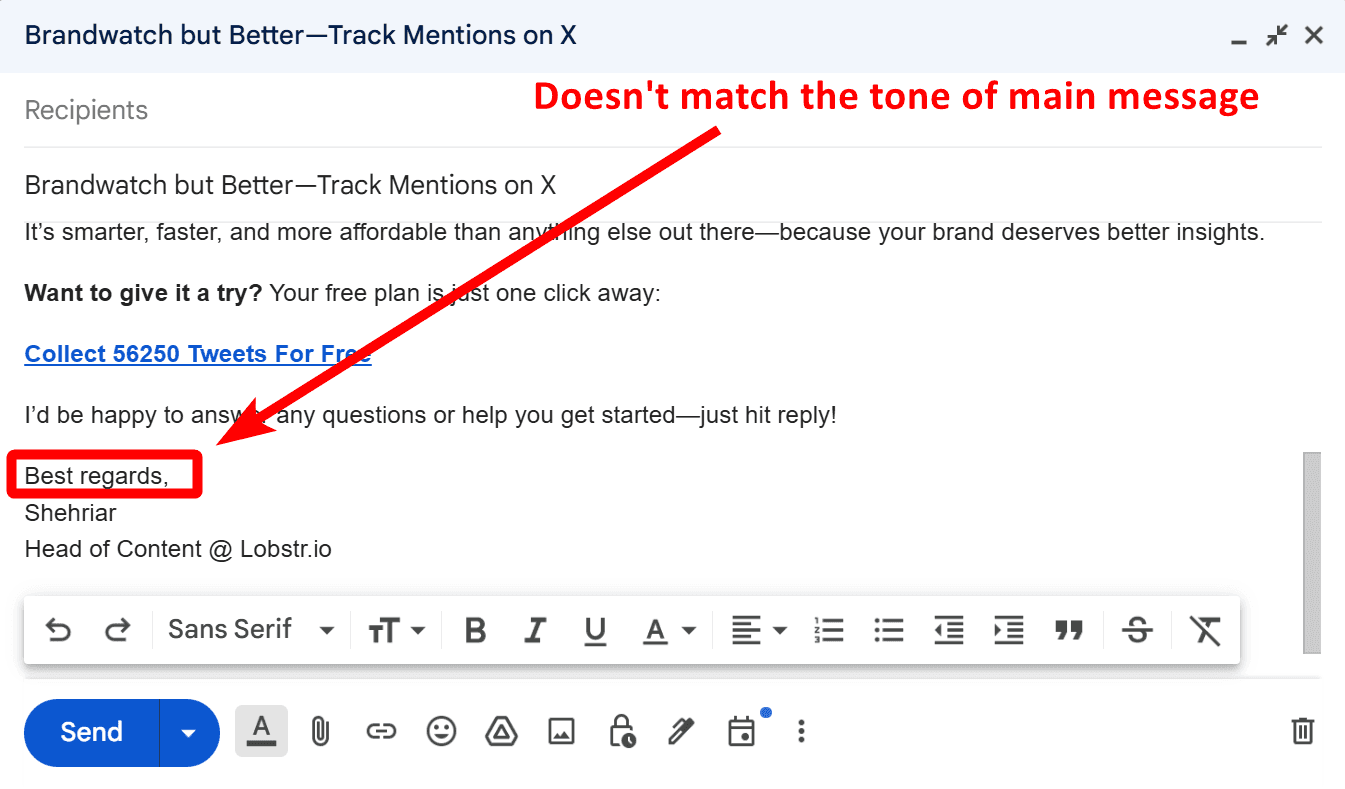Open the text alignment dropdown

point(759,630)
